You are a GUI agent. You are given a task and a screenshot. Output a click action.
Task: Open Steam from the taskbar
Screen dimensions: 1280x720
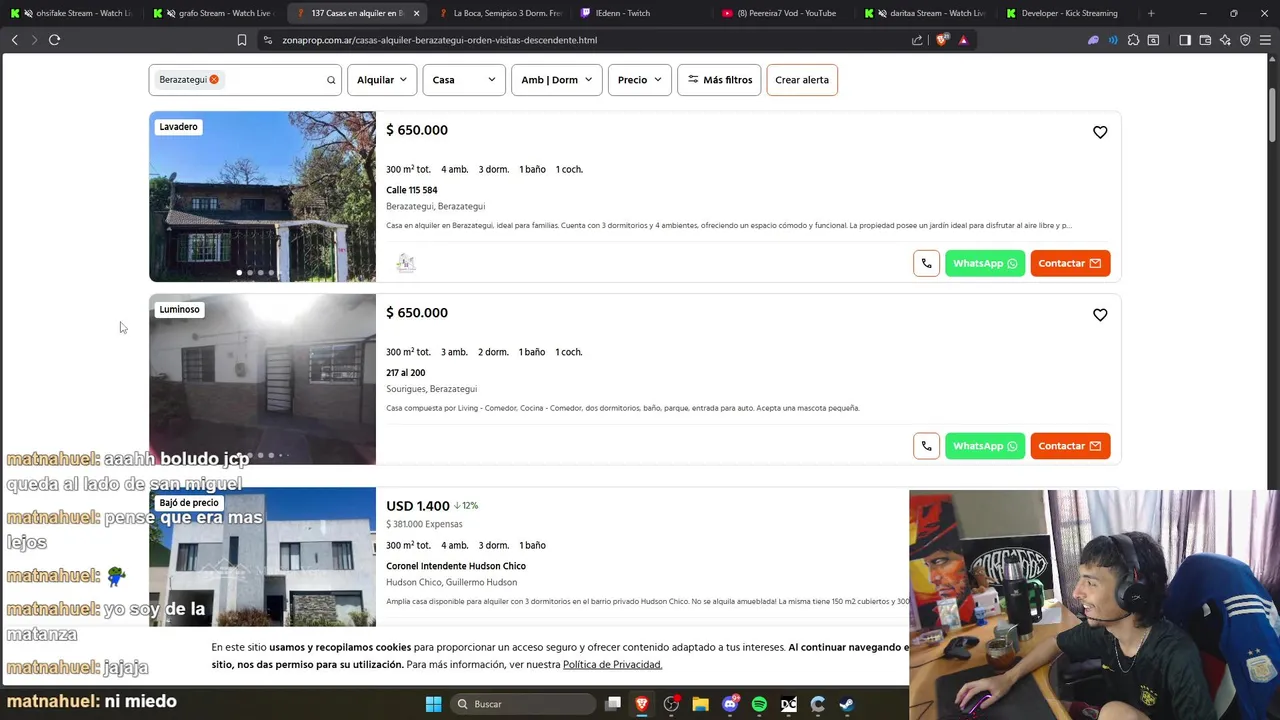[847, 704]
